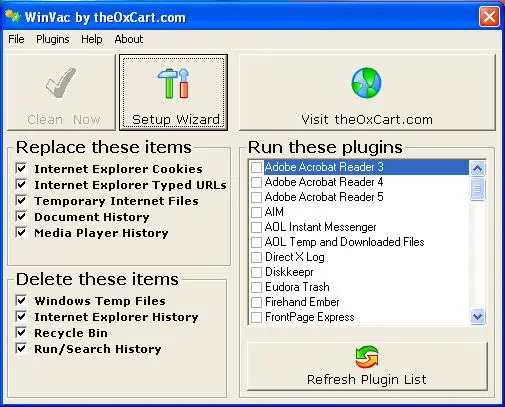Check the AOL Instant Messenger plugin box
The height and width of the screenshot is (407, 505).
(x=256, y=227)
